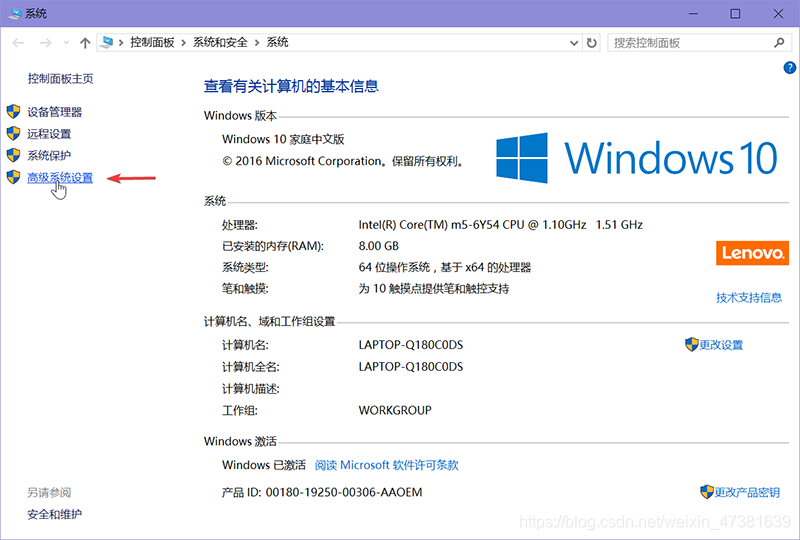The width and height of the screenshot is (800, 540).
Task: Click the Back navigation arrow
Action: [x=18, y=43]
